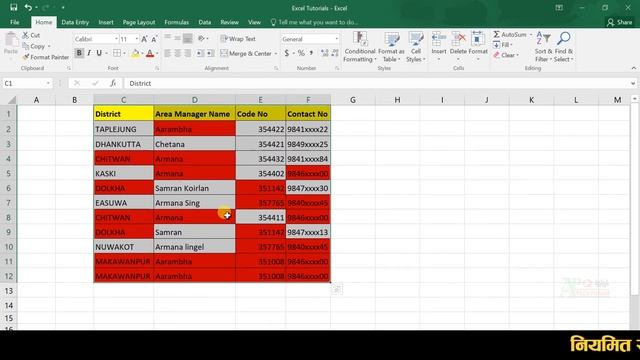This screenshot has width=640, height=360.
Task: Apply accounting number format
Action: tap(287, 53)
